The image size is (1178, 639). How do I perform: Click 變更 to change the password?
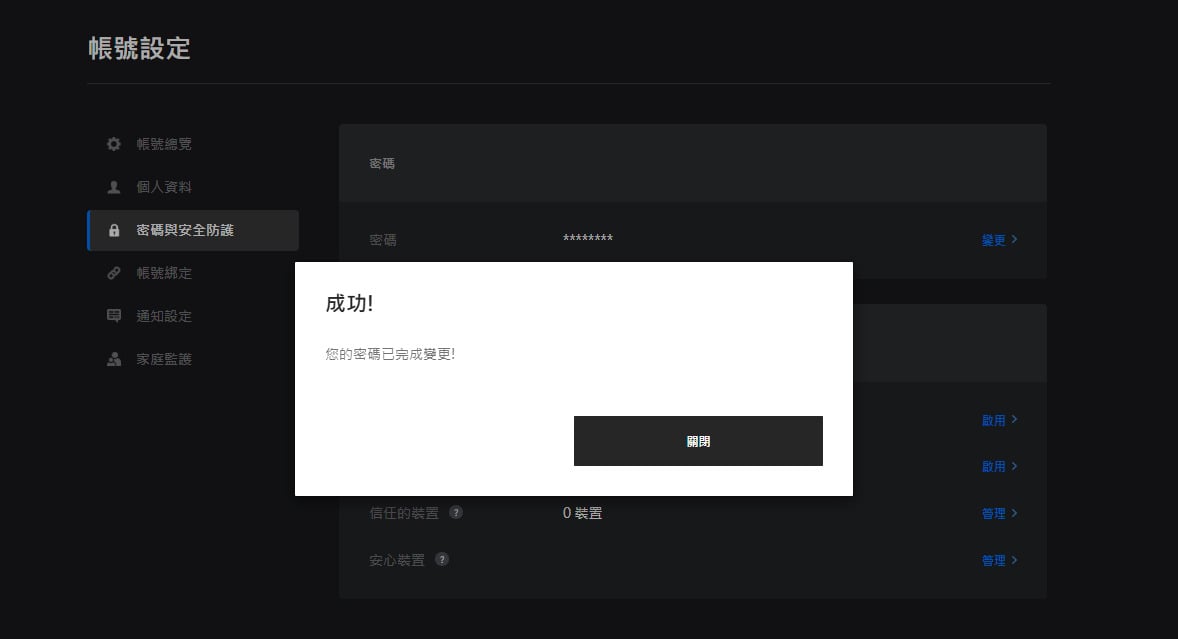993,240
